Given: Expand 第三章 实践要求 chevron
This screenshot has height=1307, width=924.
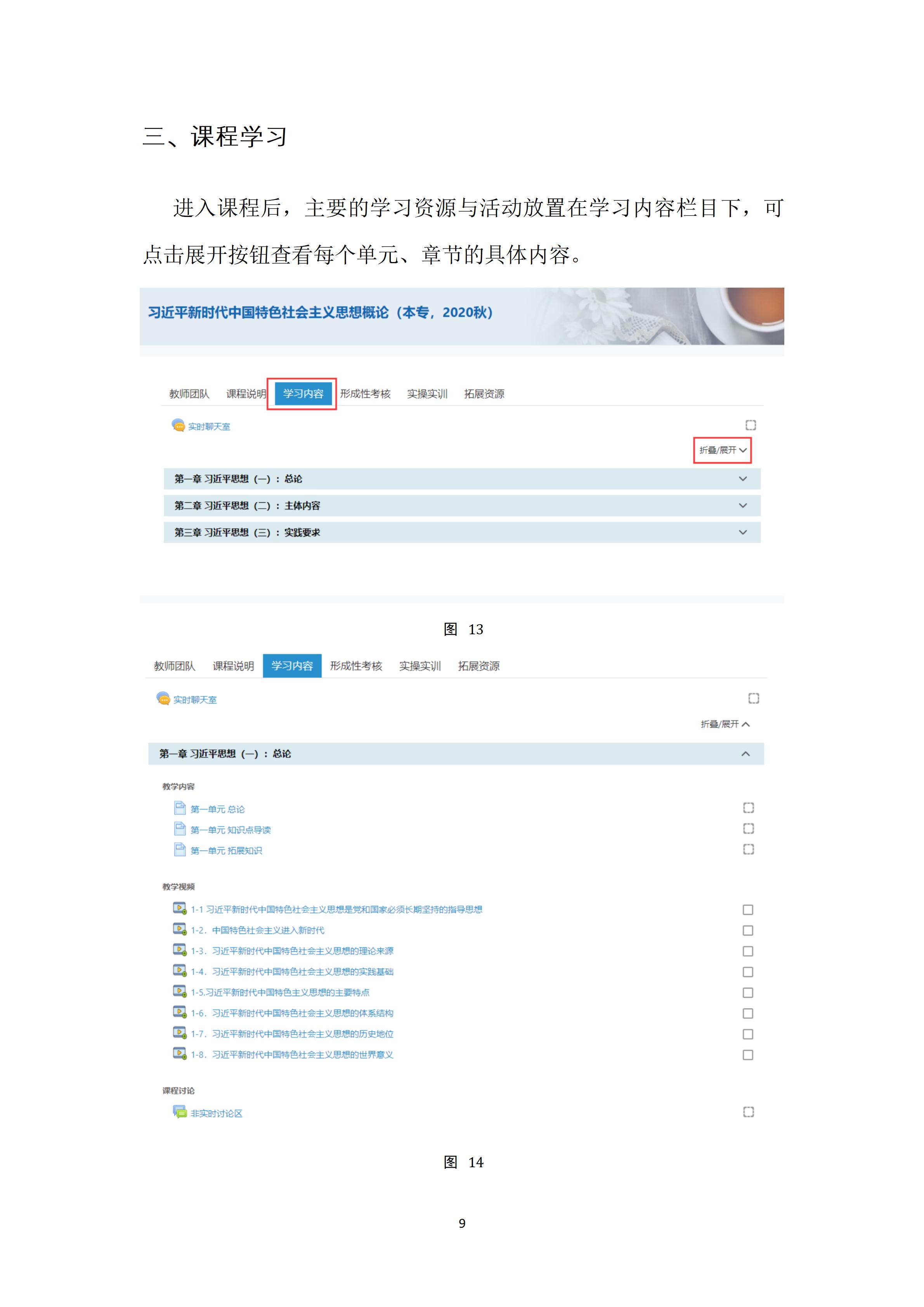Looking at the screenshot, I should pos(742,532).
